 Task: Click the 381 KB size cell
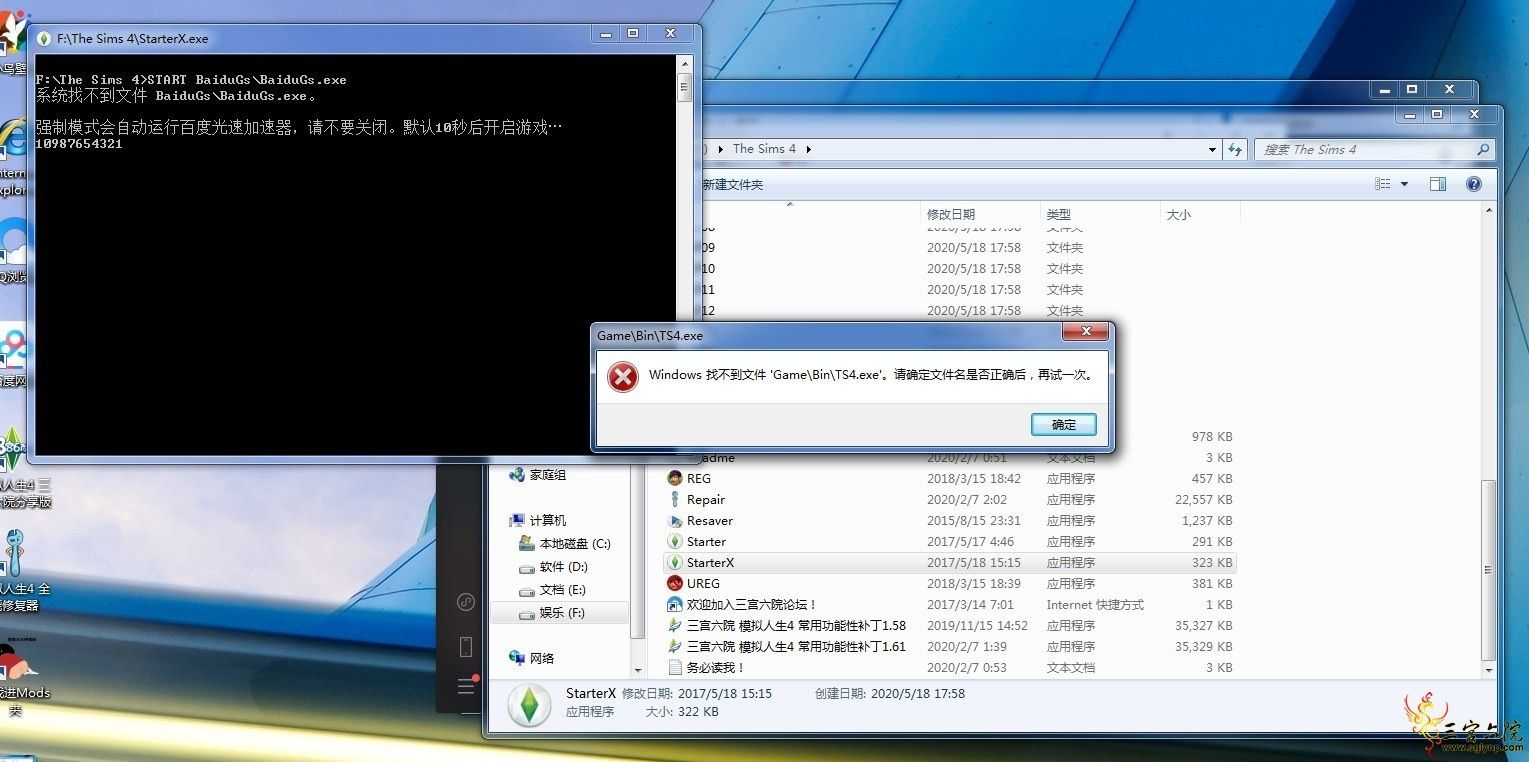coord(1212,583)
